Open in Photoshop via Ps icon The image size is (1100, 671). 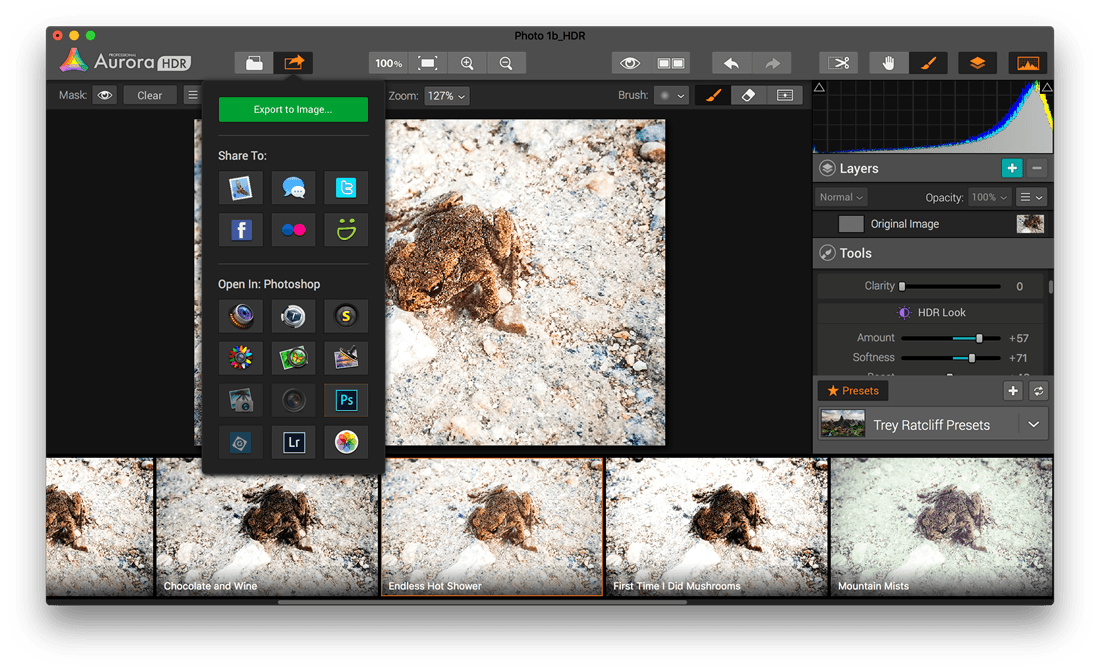point(346,400)
